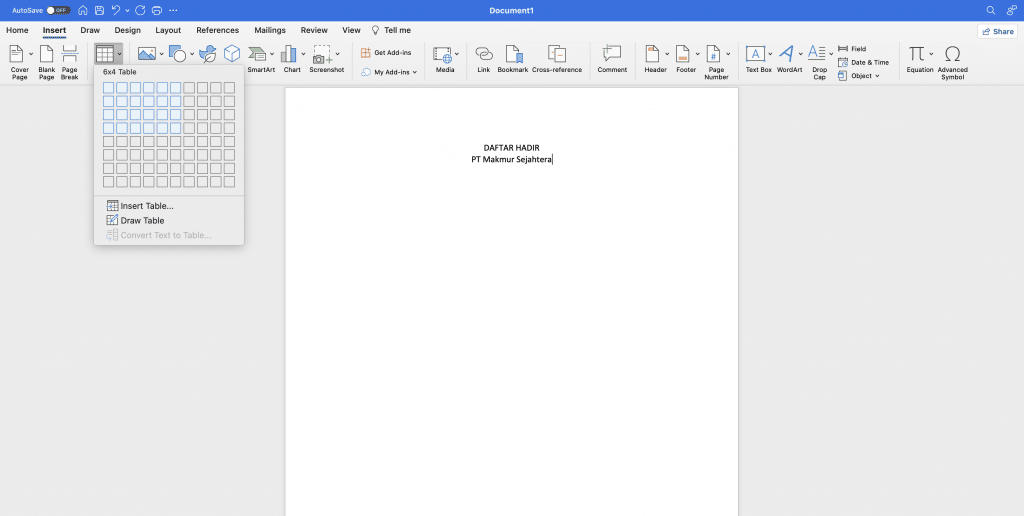Expand the Object dropdown
The width and height of the screenshot is (1024, 516).
point(859,76)
